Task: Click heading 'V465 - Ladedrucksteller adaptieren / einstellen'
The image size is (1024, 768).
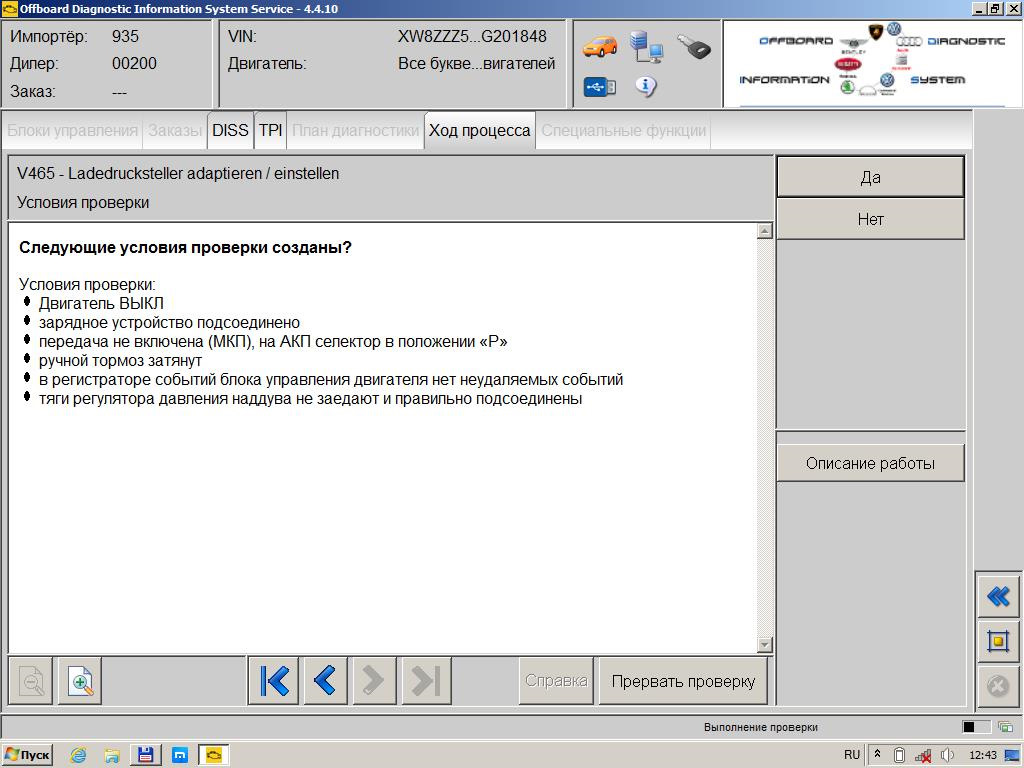Action: 178,174
